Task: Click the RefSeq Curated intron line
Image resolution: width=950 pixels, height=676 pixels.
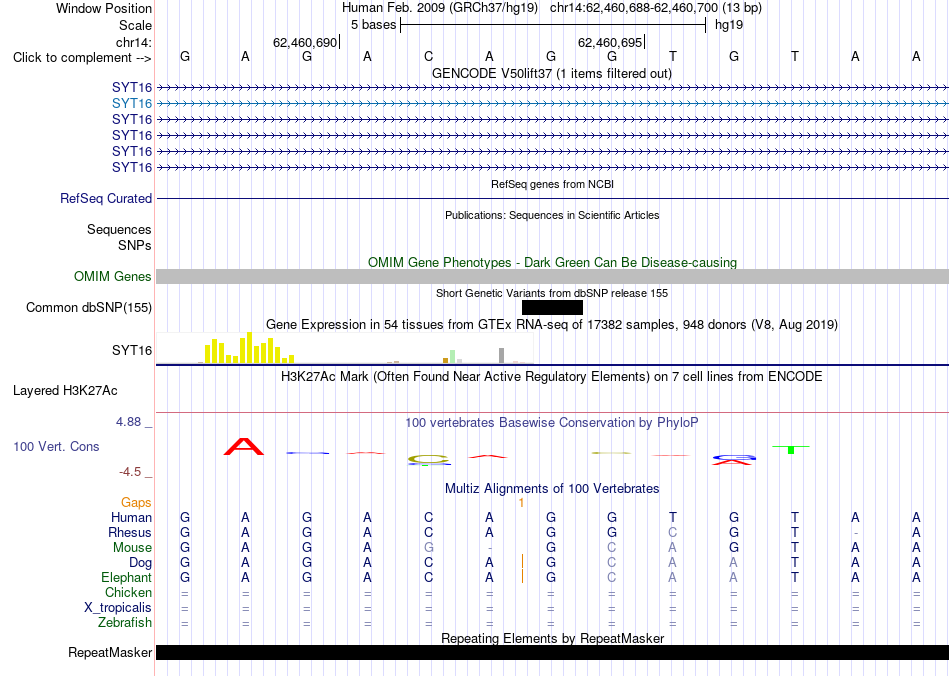Action: [x=552, y=199]
